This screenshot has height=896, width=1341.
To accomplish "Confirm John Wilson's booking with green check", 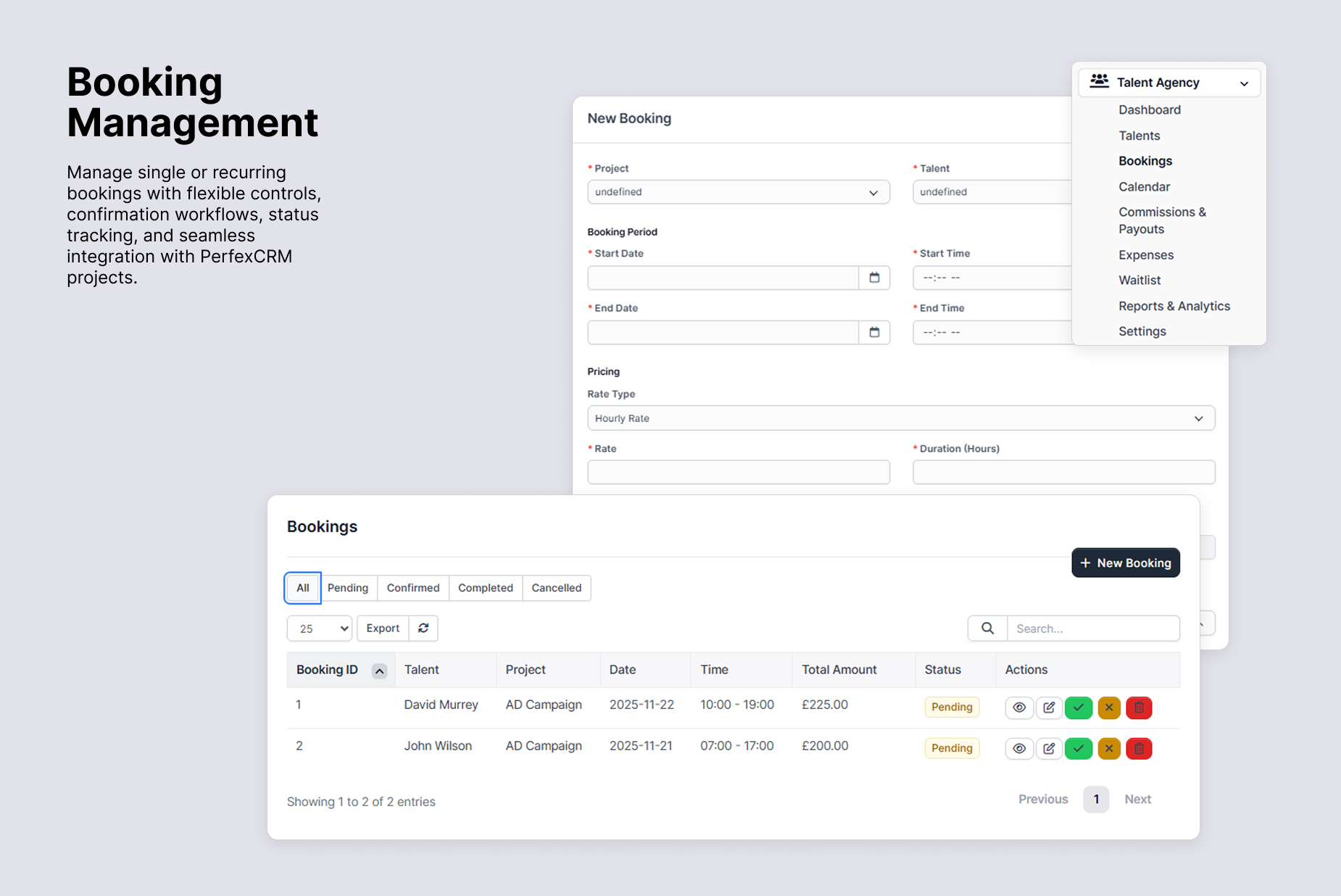I will click(x=1079, y=749).
